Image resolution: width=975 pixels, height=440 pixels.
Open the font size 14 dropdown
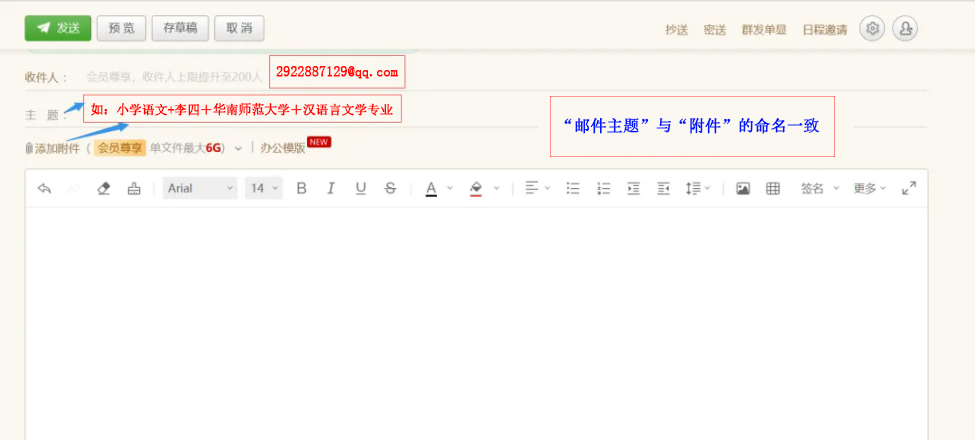tap(264, 188)
